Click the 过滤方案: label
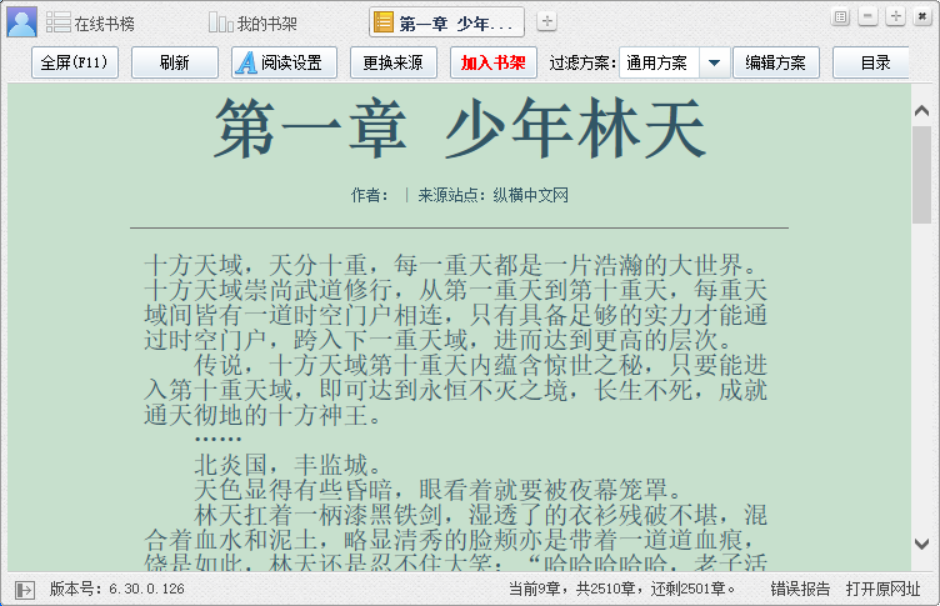Viewport: 940px width, 606px height. [x=582, y=63]
